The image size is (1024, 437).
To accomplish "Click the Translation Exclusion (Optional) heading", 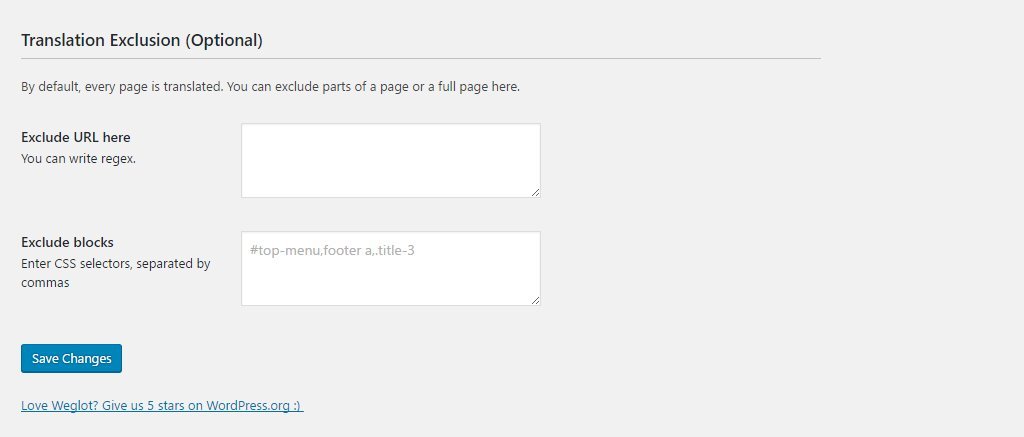I will tap(142, 40).
